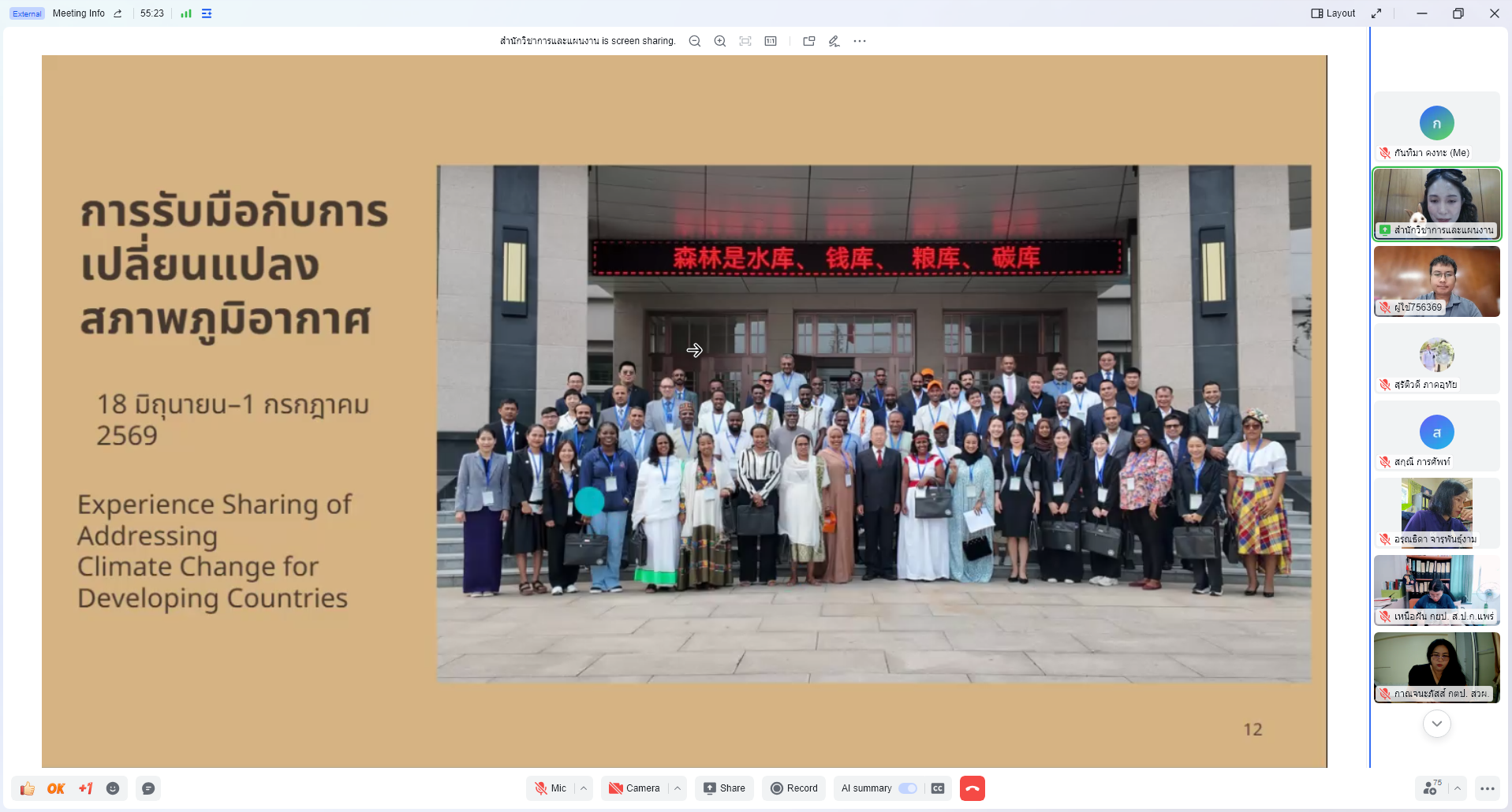Enter full screen mode
Screen dimensions: 1512x812
[x=1376, y=13]
